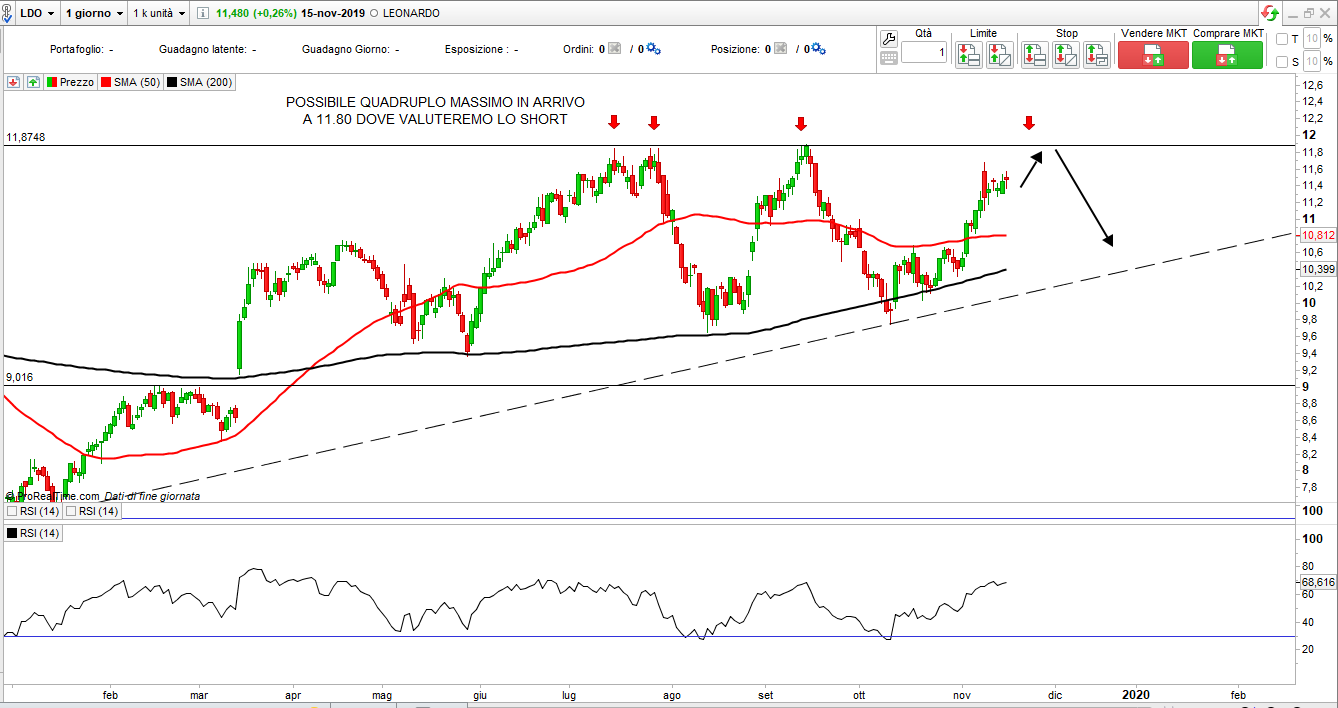The height and width of the screenshot is (708, 1338).
Task: Open the blue gears icon beside Ordini
Action: click(653, 49)
